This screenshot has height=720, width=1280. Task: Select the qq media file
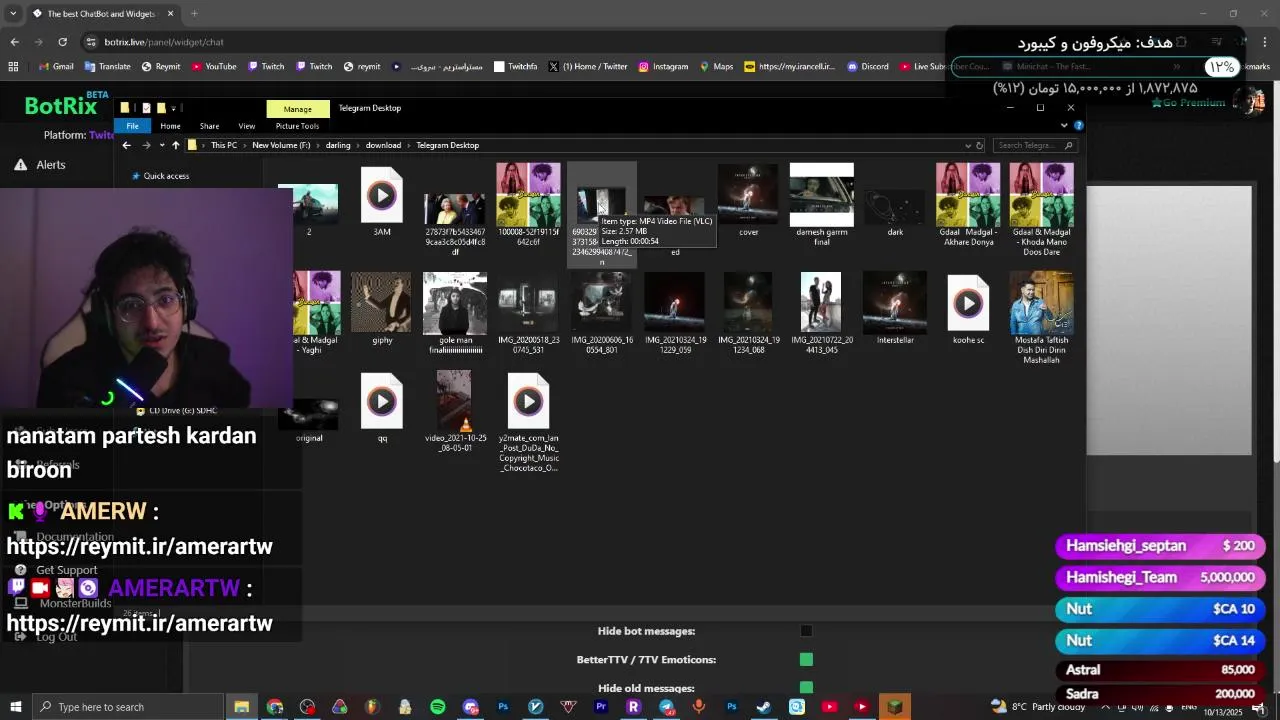coord(381,408)
